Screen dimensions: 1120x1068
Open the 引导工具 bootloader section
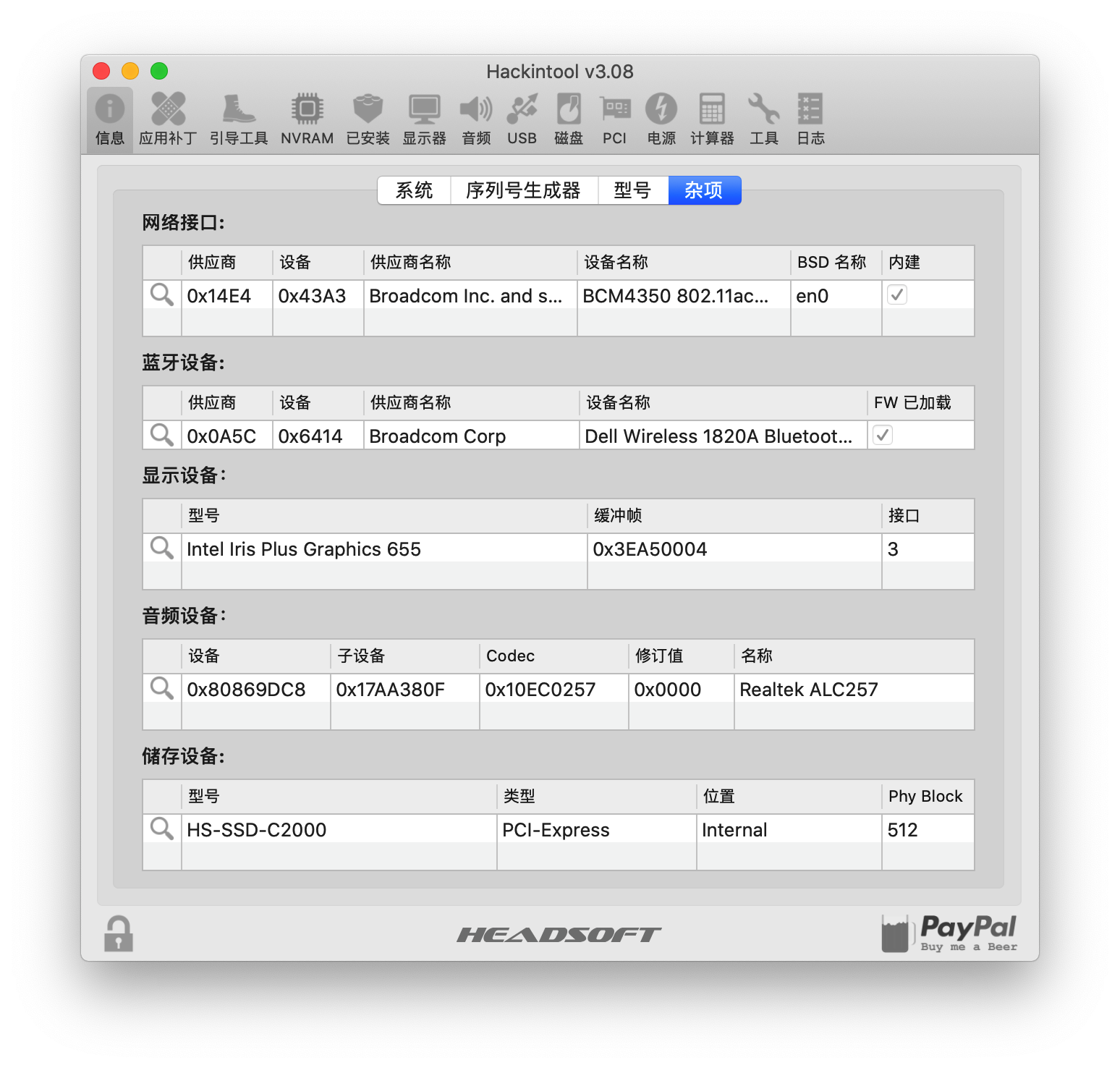click(x=239, y=119)
